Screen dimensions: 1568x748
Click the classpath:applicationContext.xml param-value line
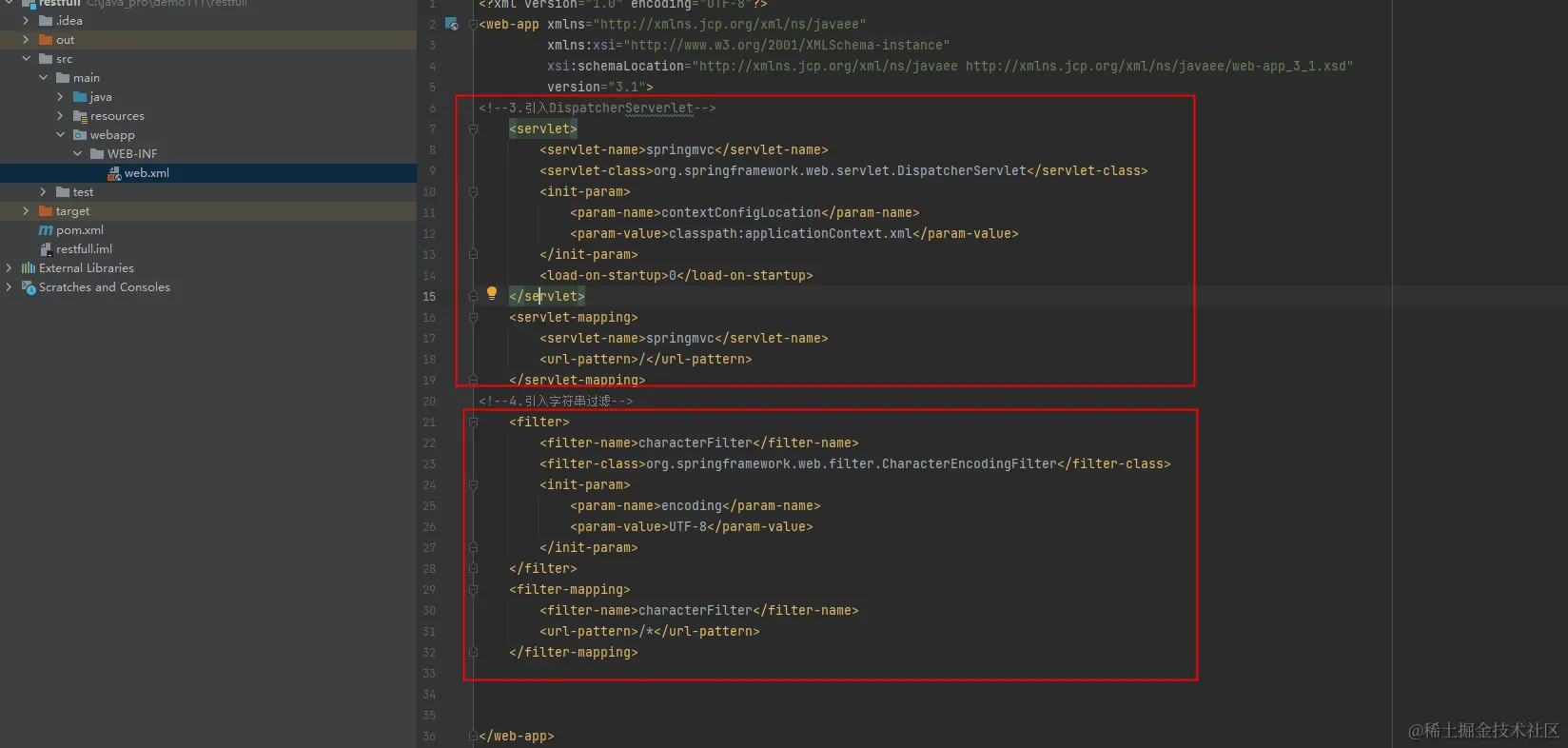click(x=794, y=234)
